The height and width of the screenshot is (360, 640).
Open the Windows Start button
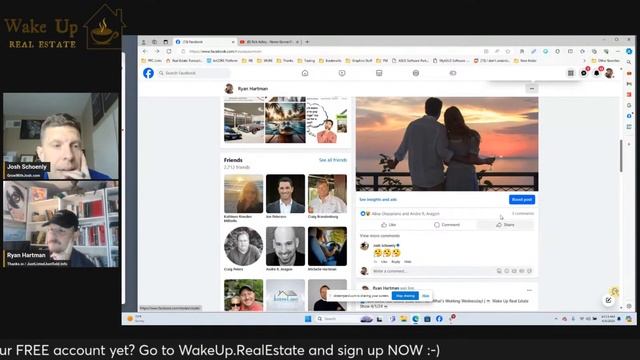pyautogui.click(x=308, y=319)
